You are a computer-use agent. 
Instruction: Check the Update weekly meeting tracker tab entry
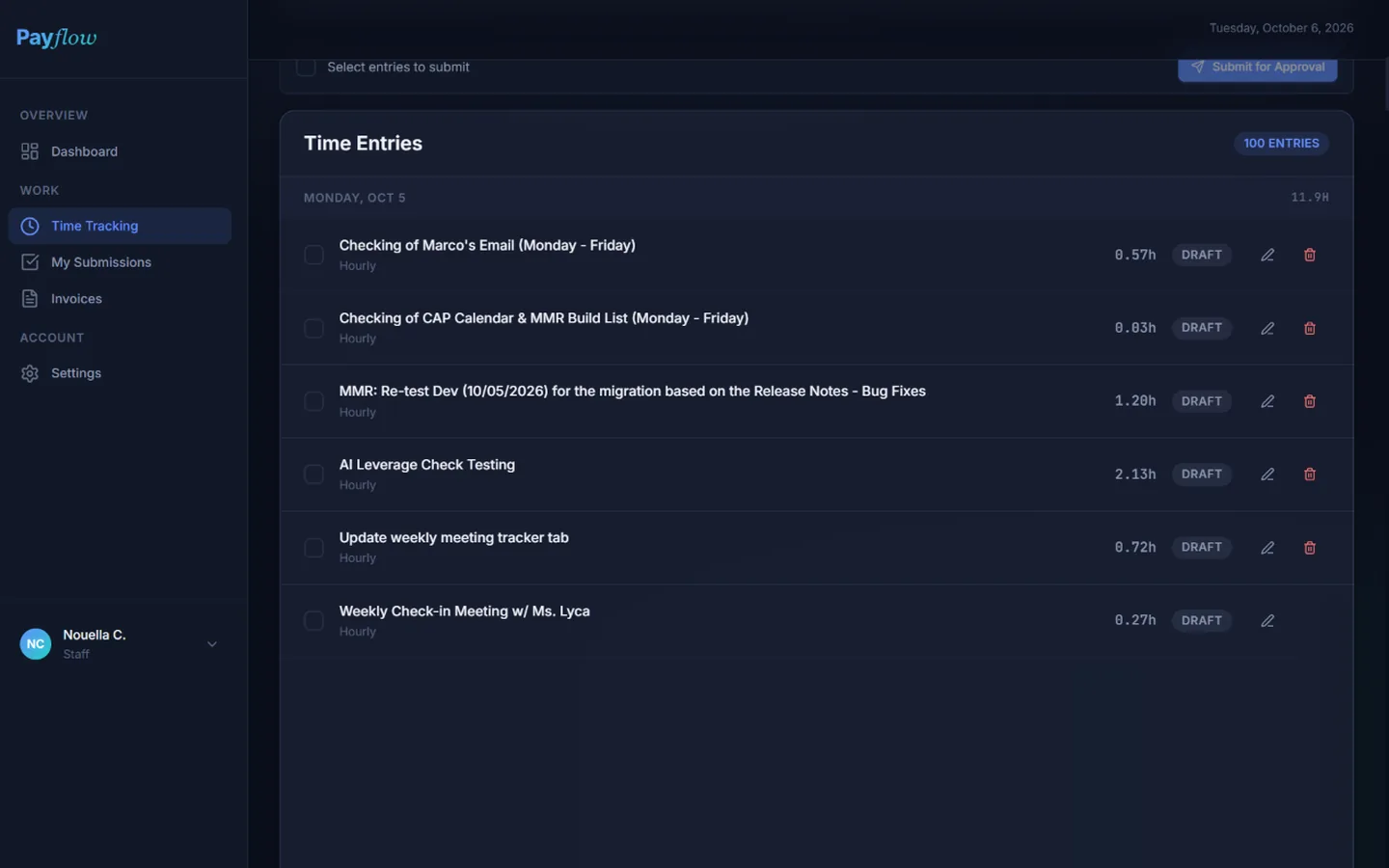click(313, 548)
